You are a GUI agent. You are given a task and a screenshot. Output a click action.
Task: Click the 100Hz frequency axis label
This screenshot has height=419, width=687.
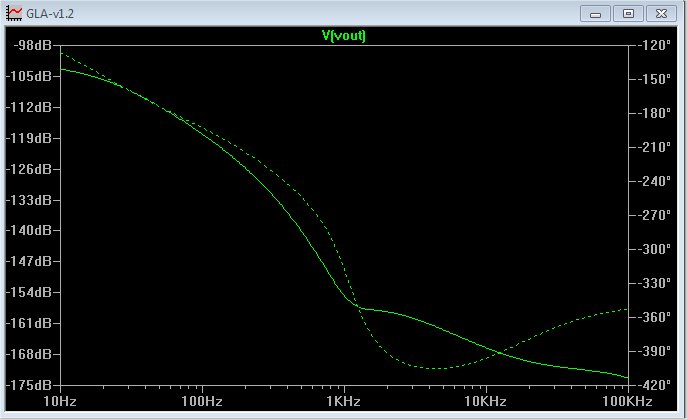tap(202, 401)
